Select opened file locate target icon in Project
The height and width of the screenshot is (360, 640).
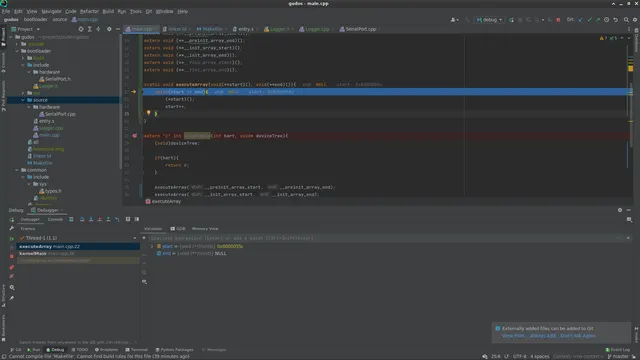click(81, 29)
